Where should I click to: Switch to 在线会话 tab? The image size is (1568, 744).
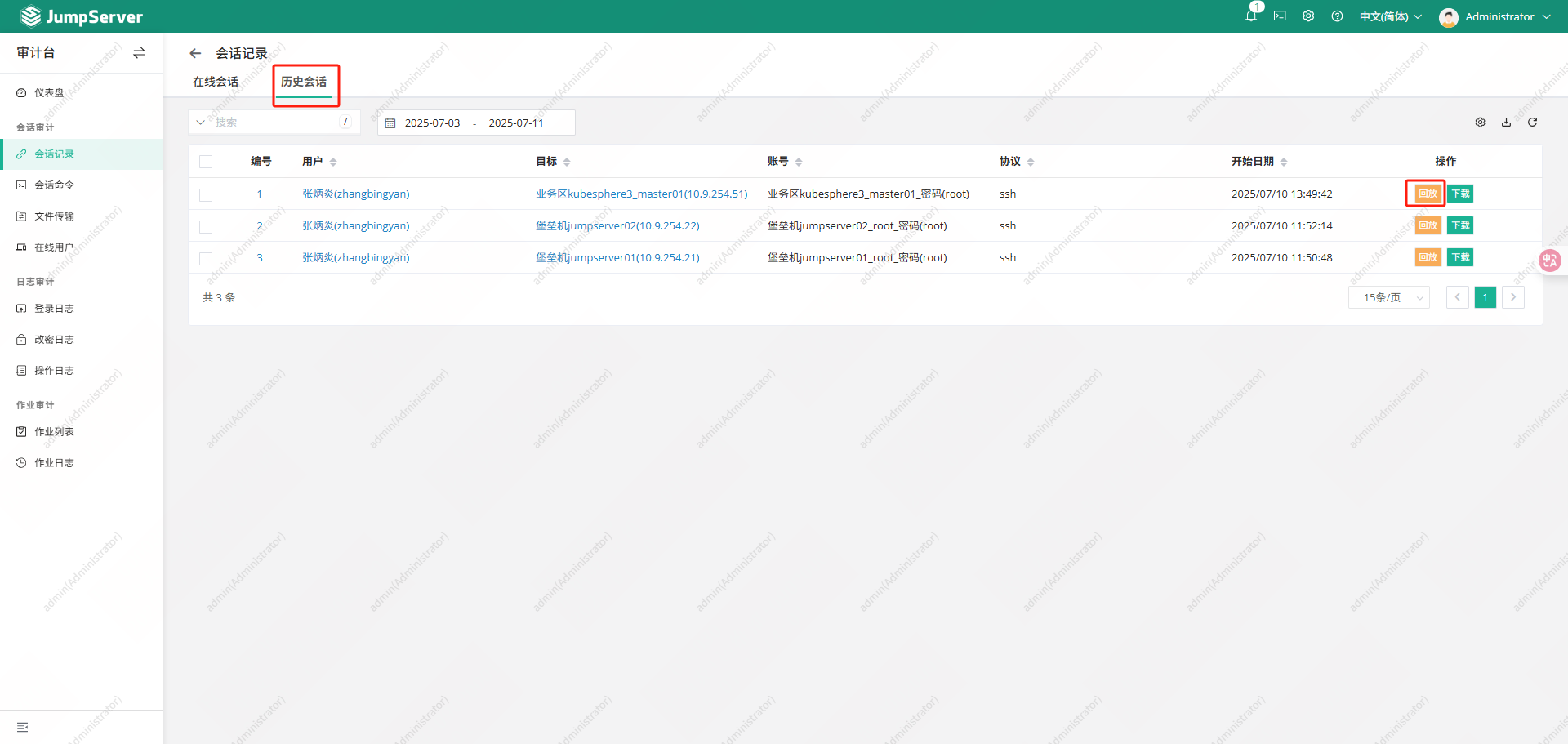(x=216, y=82)
